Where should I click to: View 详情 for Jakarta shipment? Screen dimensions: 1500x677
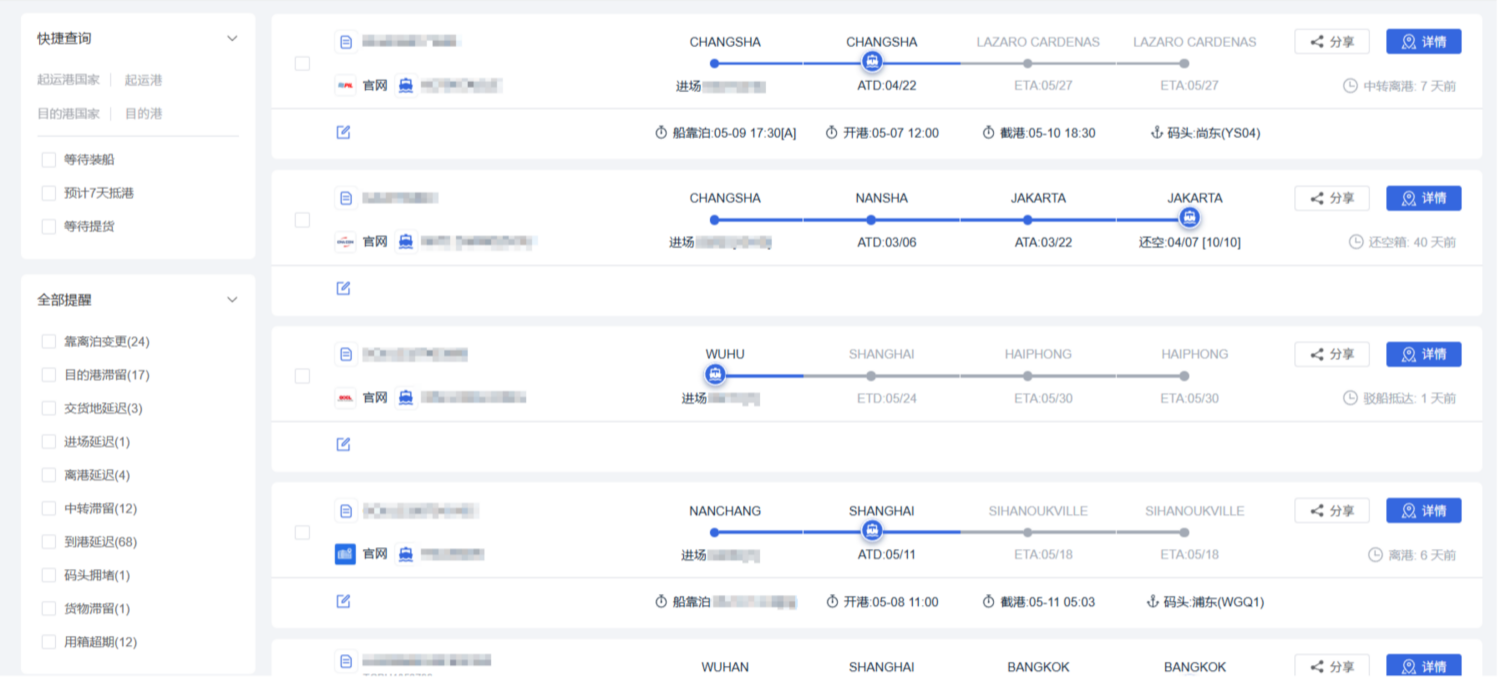(1423, 198)
